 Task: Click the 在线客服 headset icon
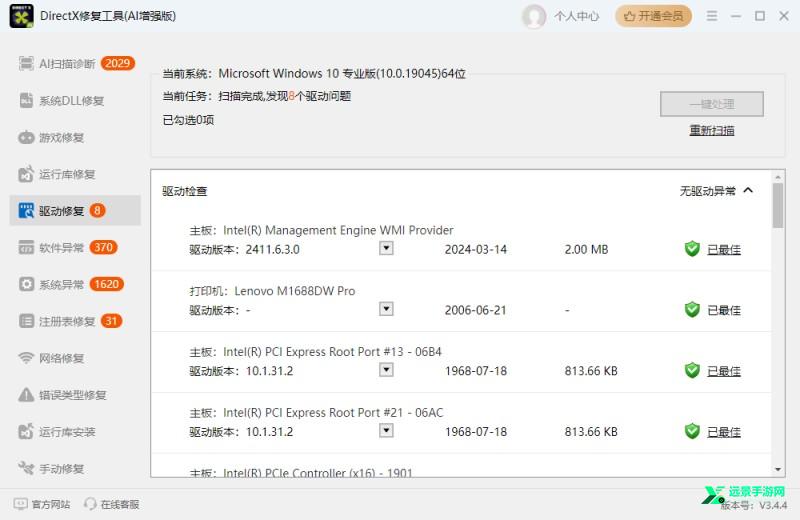(90, 504)
